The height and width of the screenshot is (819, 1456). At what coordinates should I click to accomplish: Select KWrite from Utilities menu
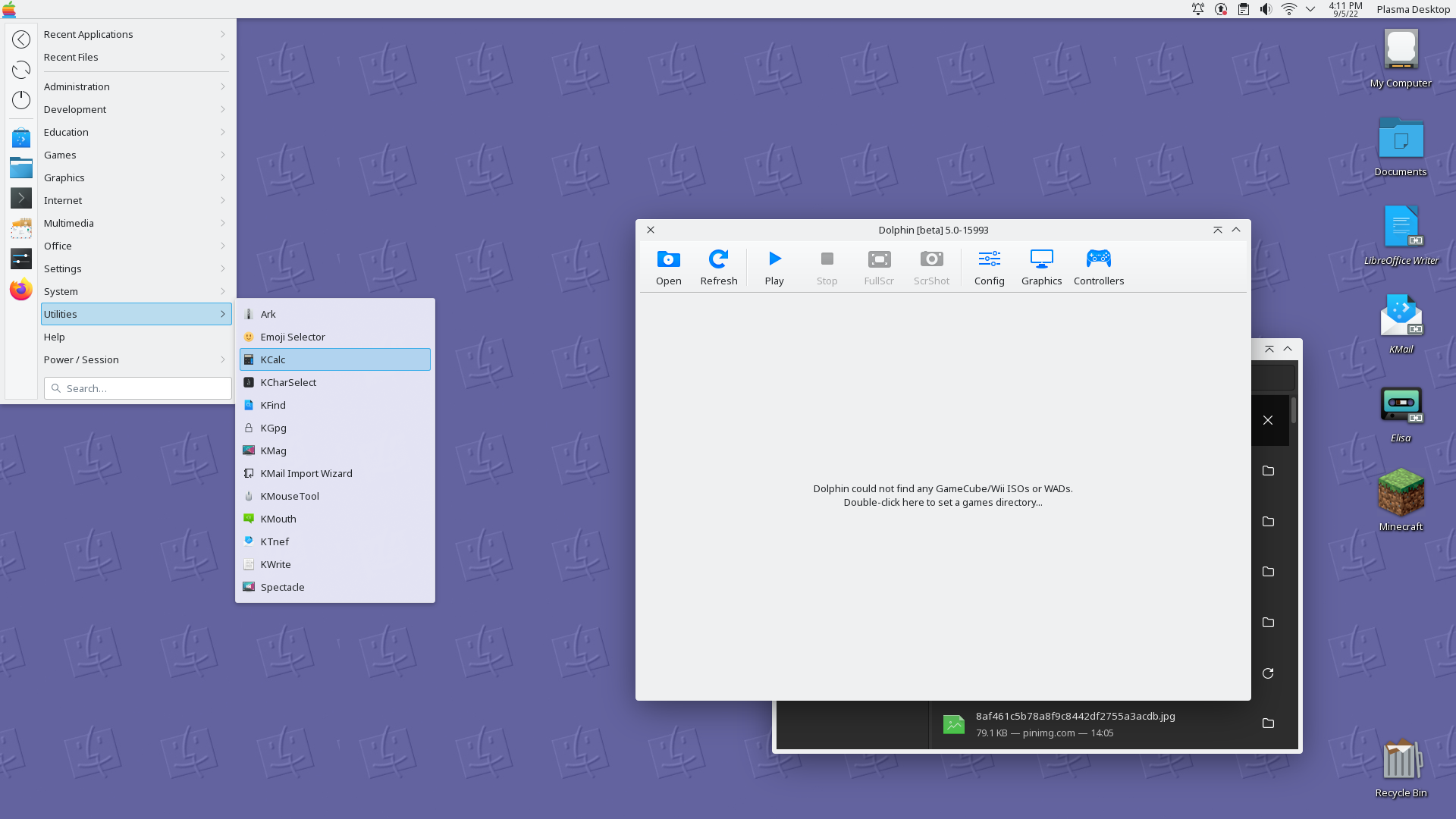pyautogui.click(x=275, y=564)
